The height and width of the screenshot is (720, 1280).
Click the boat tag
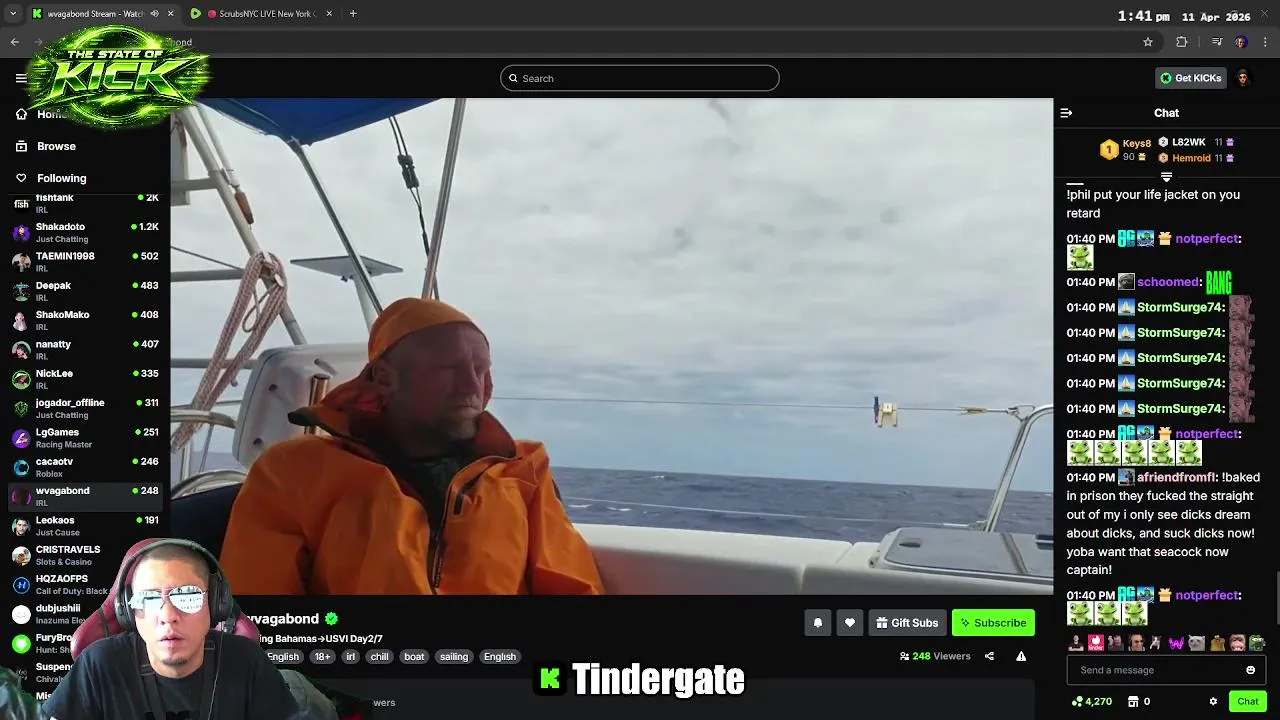[x=414, y=657]
